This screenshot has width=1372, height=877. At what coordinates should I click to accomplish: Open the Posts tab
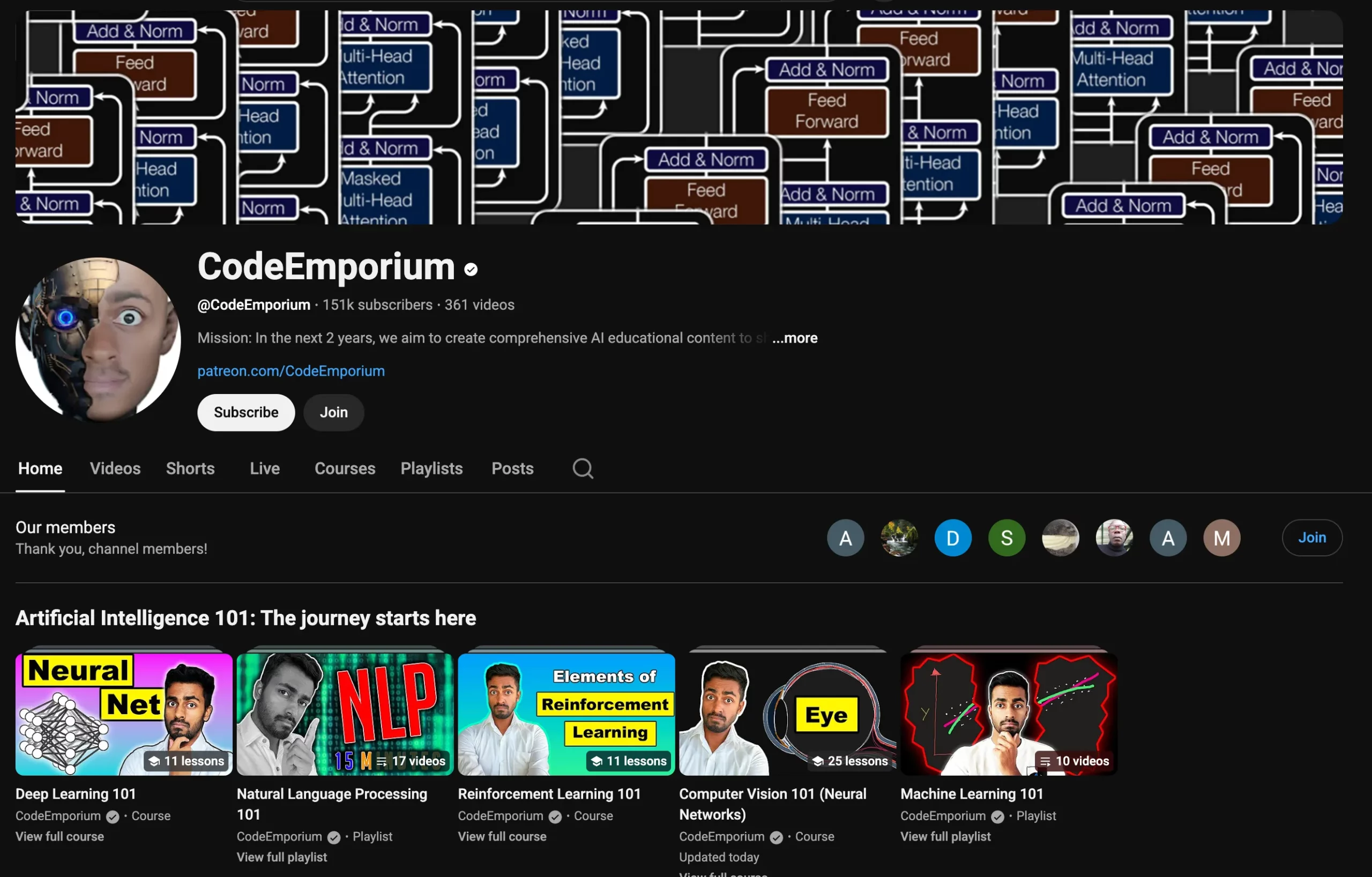[x=512, y=469]
